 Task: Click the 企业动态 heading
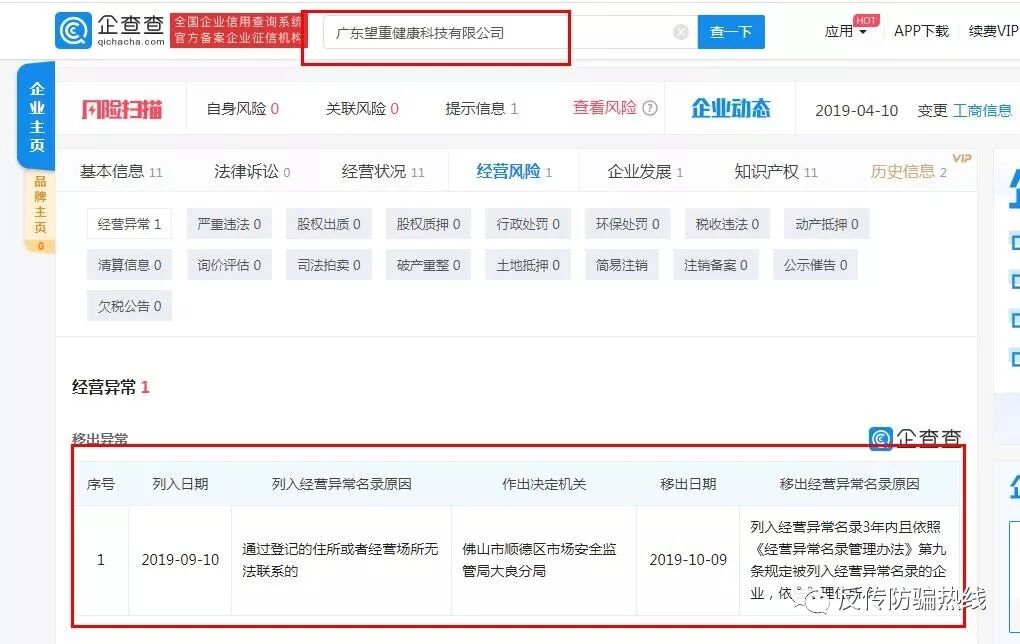coord(731,108)
